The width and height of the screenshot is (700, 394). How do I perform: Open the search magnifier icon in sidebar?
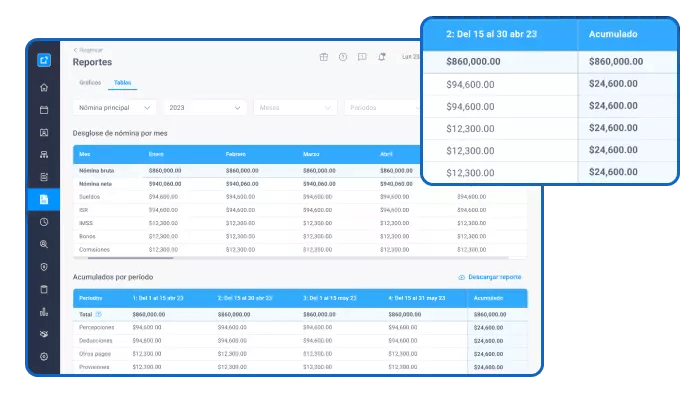(44, 244)
